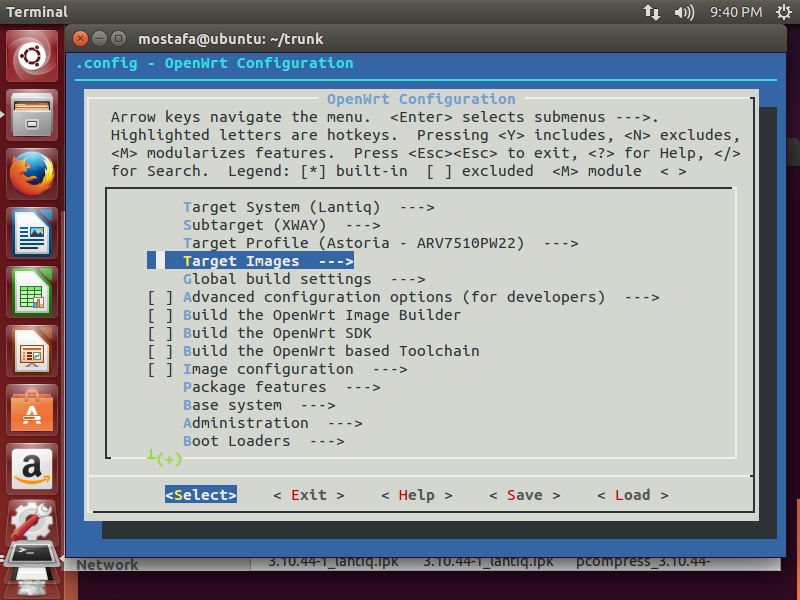Maximize the terminal window
The height and width of the screenshot is (600, 800).
pyautogui.click(x=118, y=38)
